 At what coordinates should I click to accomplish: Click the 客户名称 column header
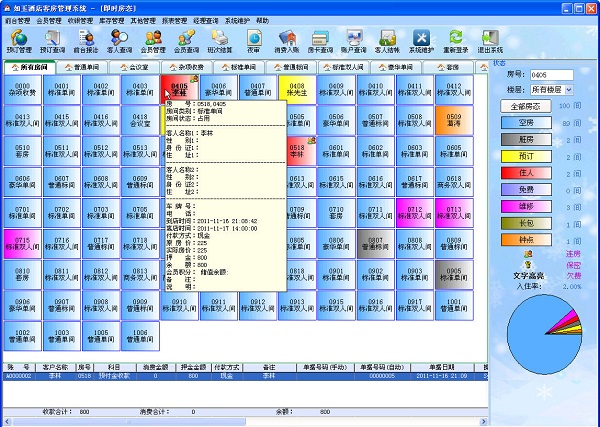tap(55, 367)
